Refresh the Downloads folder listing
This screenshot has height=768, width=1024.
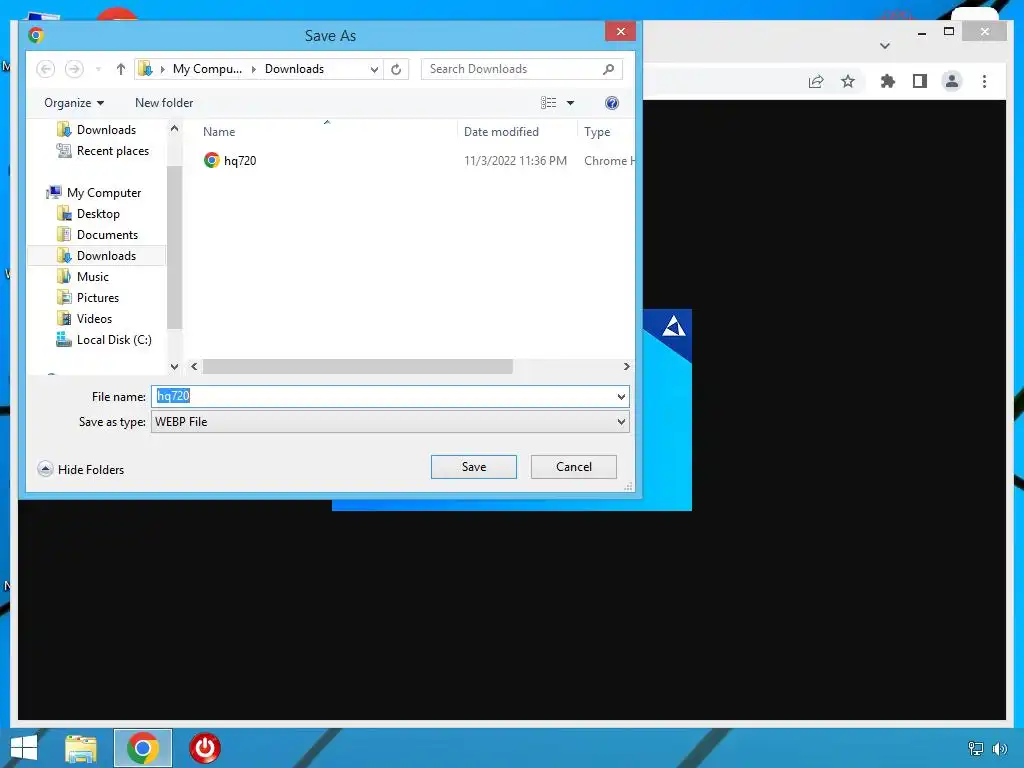[x=396, y=69]
